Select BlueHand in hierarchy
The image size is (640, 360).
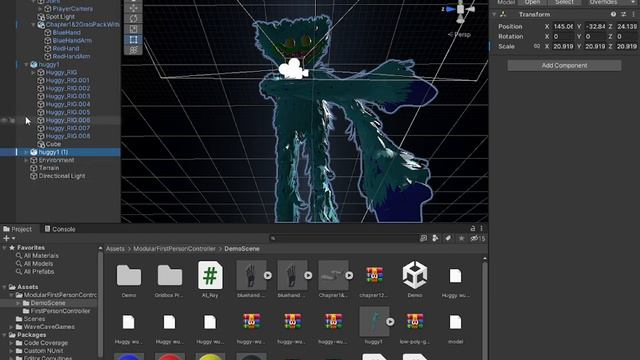click(67, 33)
